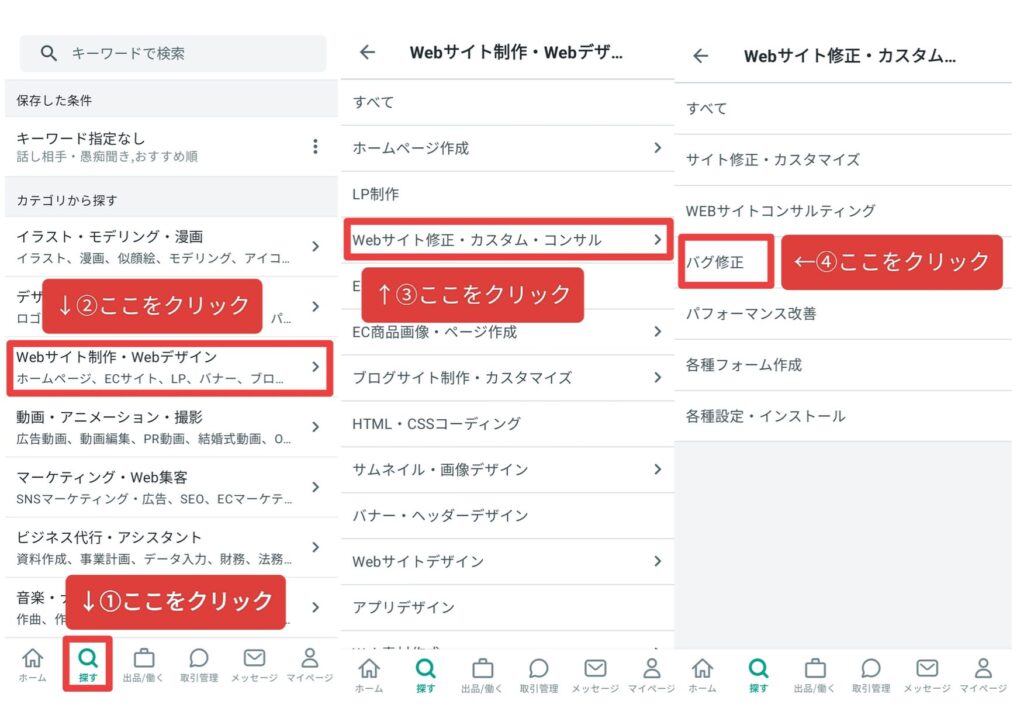Expand Webサイト制作・Webデザイン chevron in left screen

pyautogui.click(x=315, y=366)
